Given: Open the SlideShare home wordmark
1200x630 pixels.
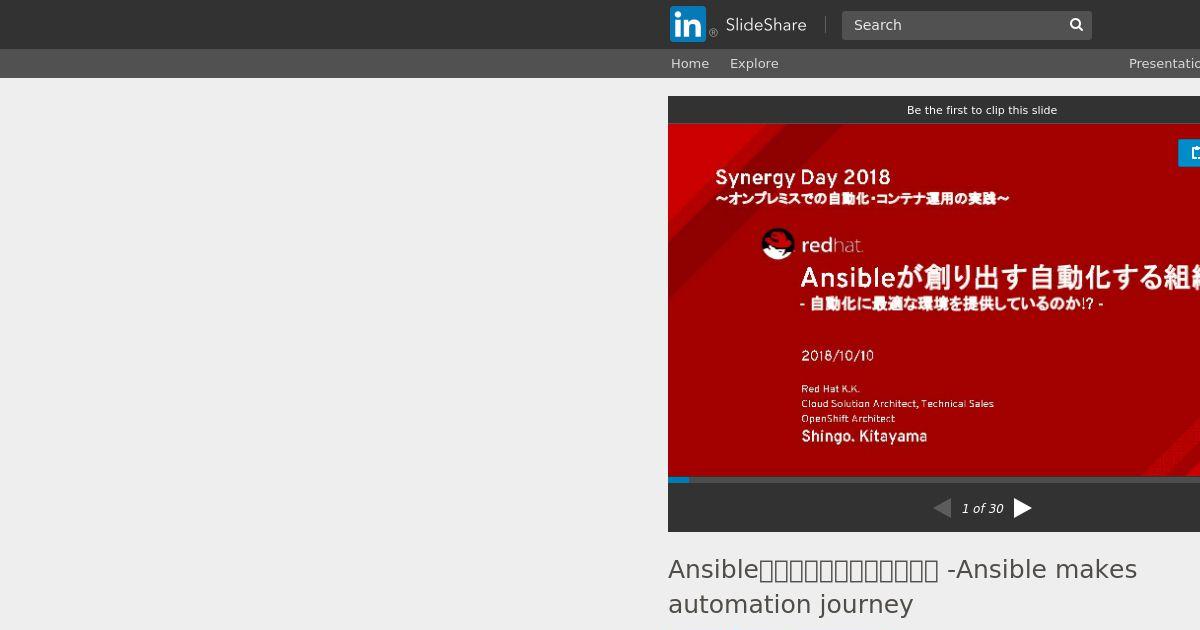Looking at the screenshot, I should tap(766, 25).
